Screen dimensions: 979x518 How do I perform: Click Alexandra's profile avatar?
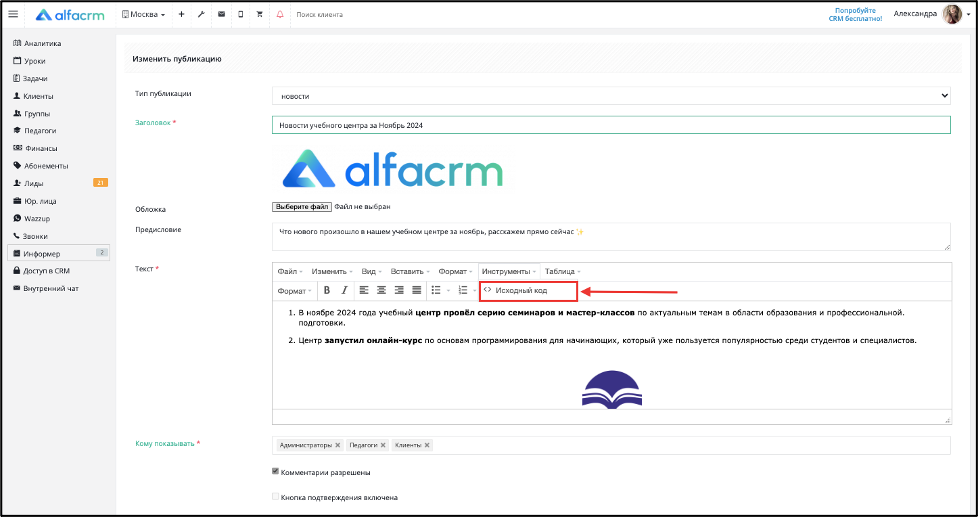[952, 14]
